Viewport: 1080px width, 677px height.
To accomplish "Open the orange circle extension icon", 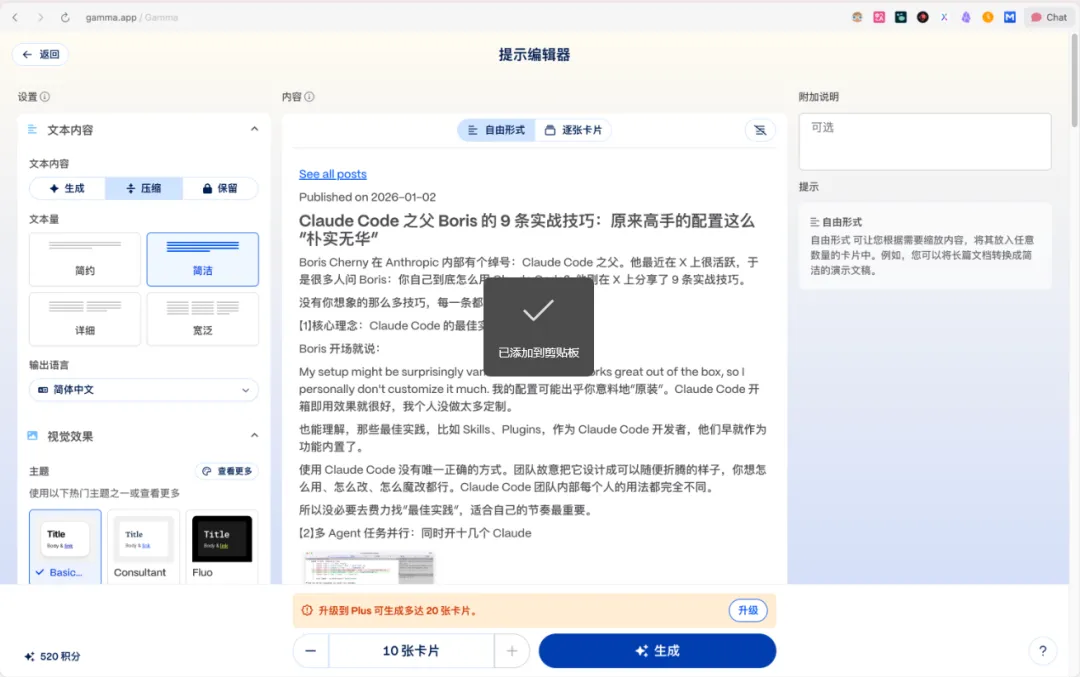I will (988, 17).
